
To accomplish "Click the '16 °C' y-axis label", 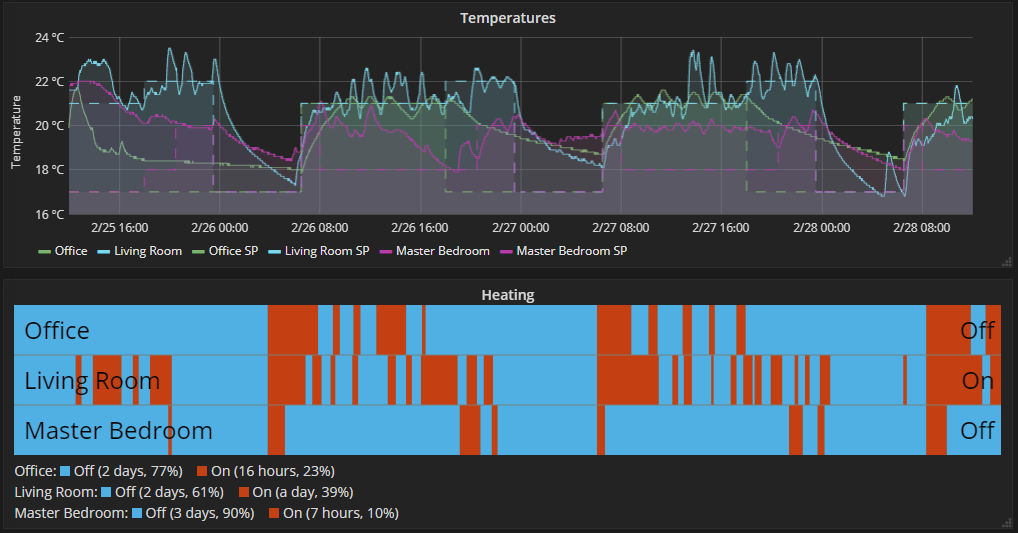I will 49,214.
